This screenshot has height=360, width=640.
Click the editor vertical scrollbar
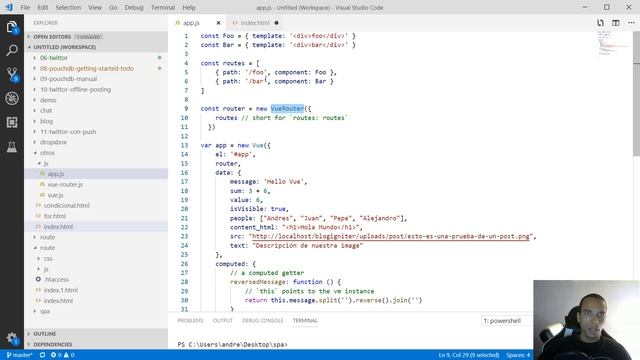pyautogui.click(x=636, y=94)
